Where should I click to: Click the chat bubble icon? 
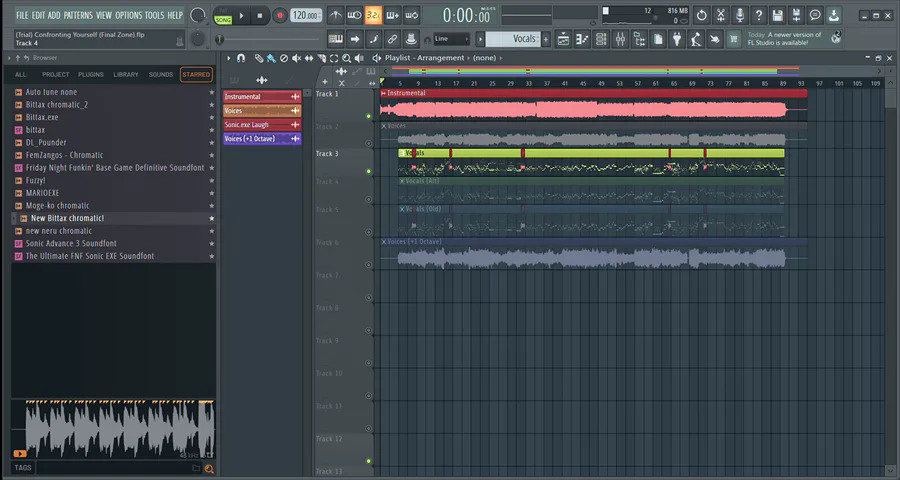(815, 16)
